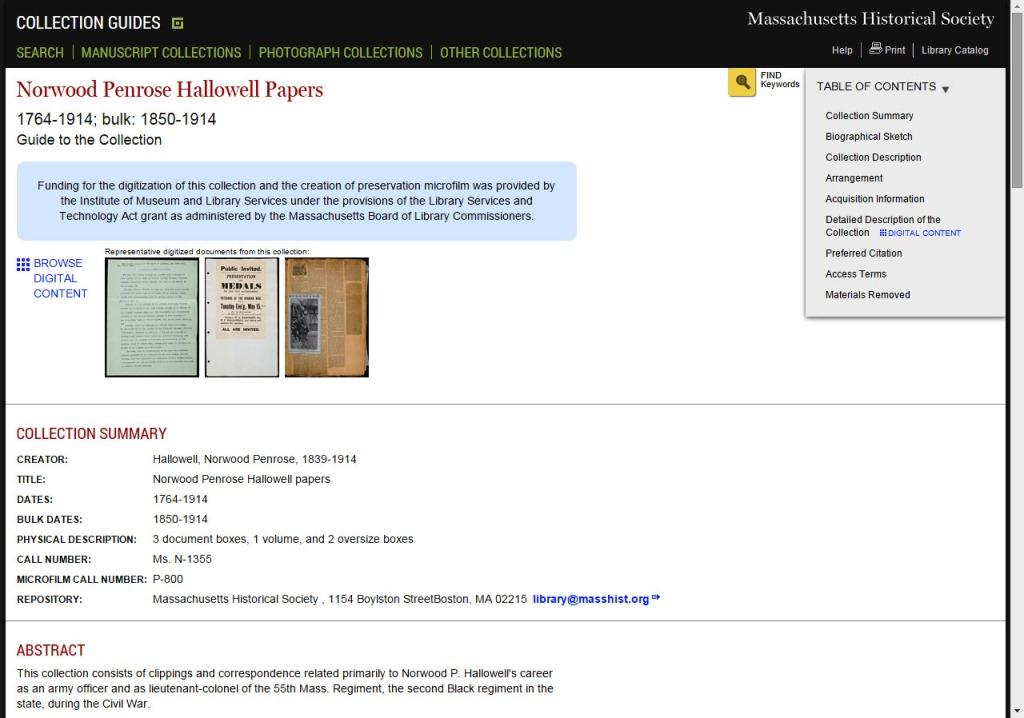Open the newspaper scrapbook page thumbnail
The image size is (1024, 718).
click(x=326, y=317)
